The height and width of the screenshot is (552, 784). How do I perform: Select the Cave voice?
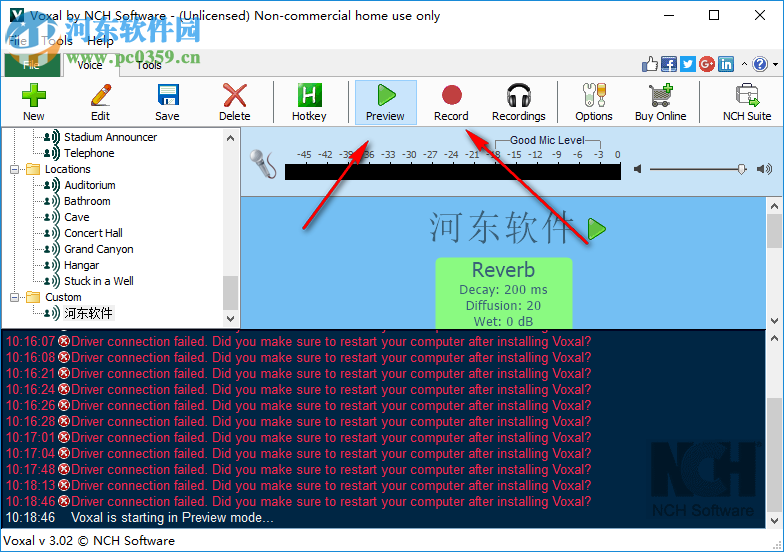[76, 217]
